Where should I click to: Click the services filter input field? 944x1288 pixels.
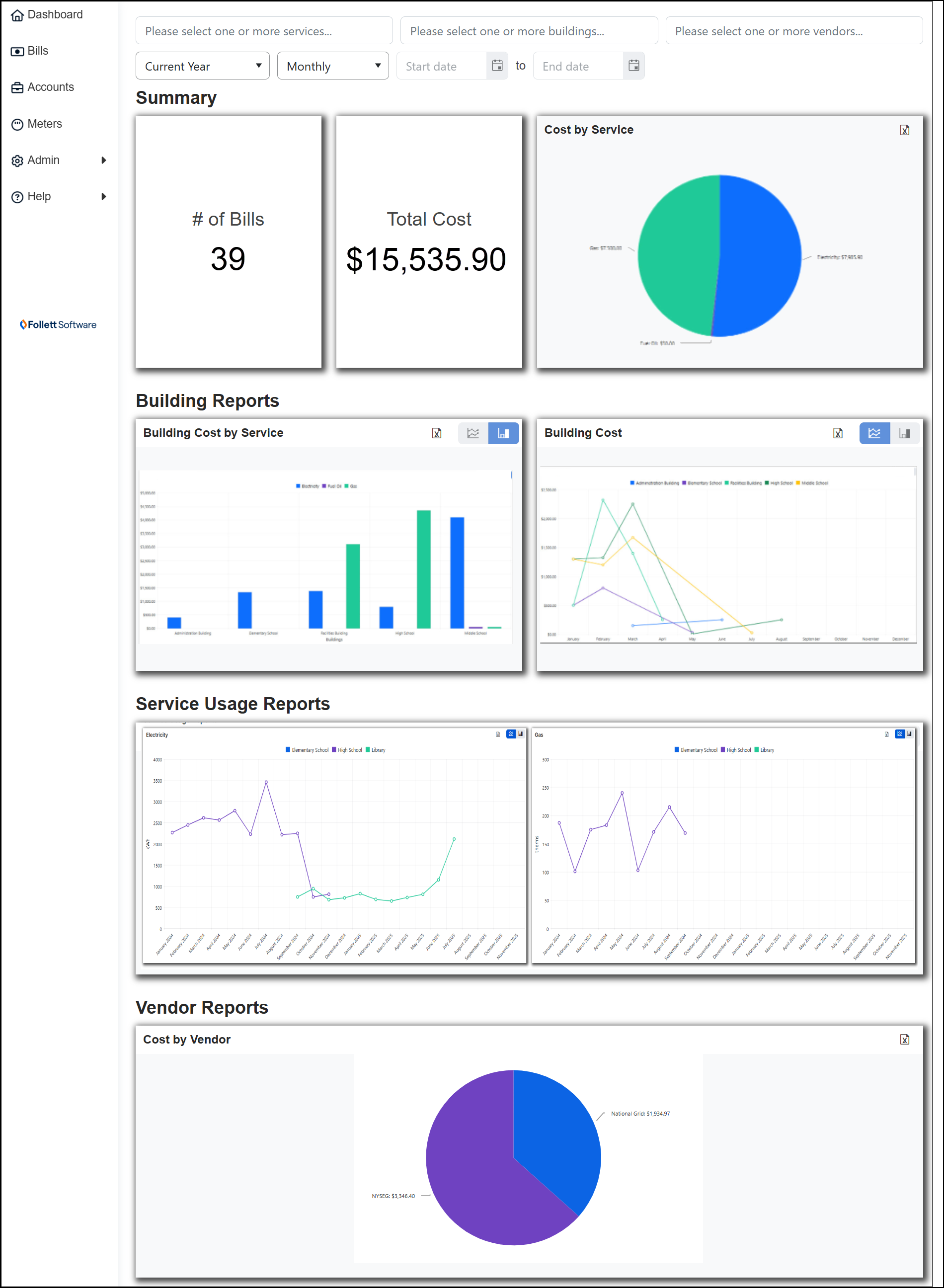[x=263, y=31]
